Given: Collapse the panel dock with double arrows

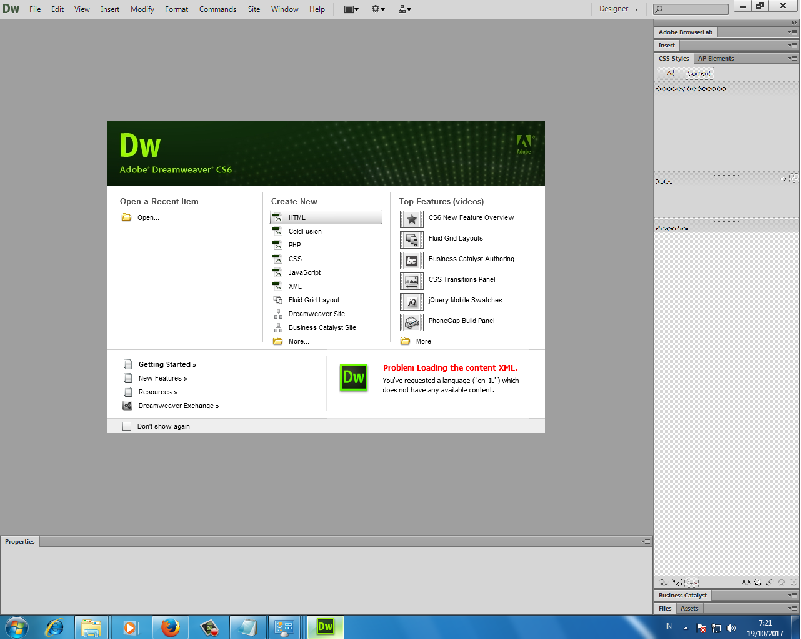Looking at the screenshot, I should coord(794,22).
